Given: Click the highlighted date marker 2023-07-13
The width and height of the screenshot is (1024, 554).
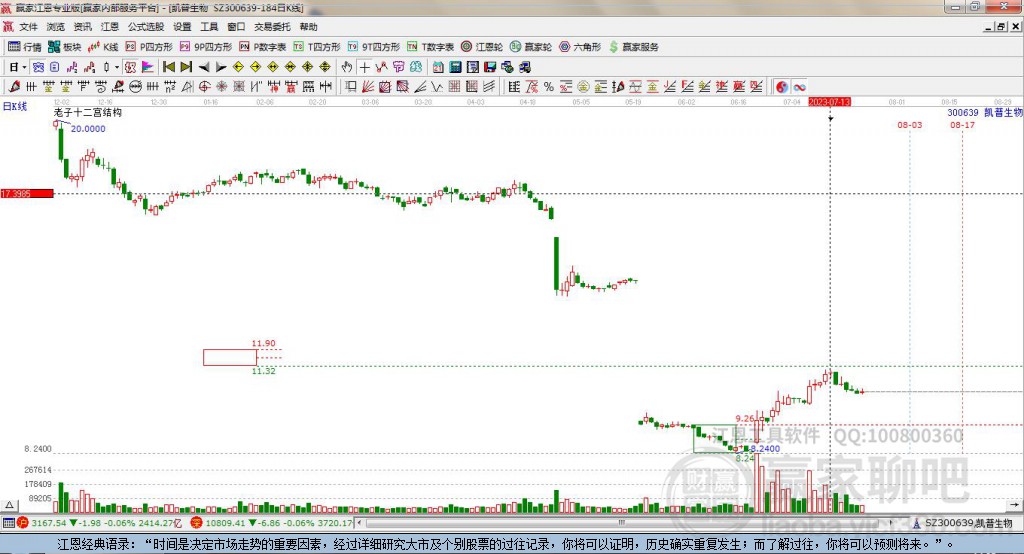Looking at the screenshot, I should (829, 102).
